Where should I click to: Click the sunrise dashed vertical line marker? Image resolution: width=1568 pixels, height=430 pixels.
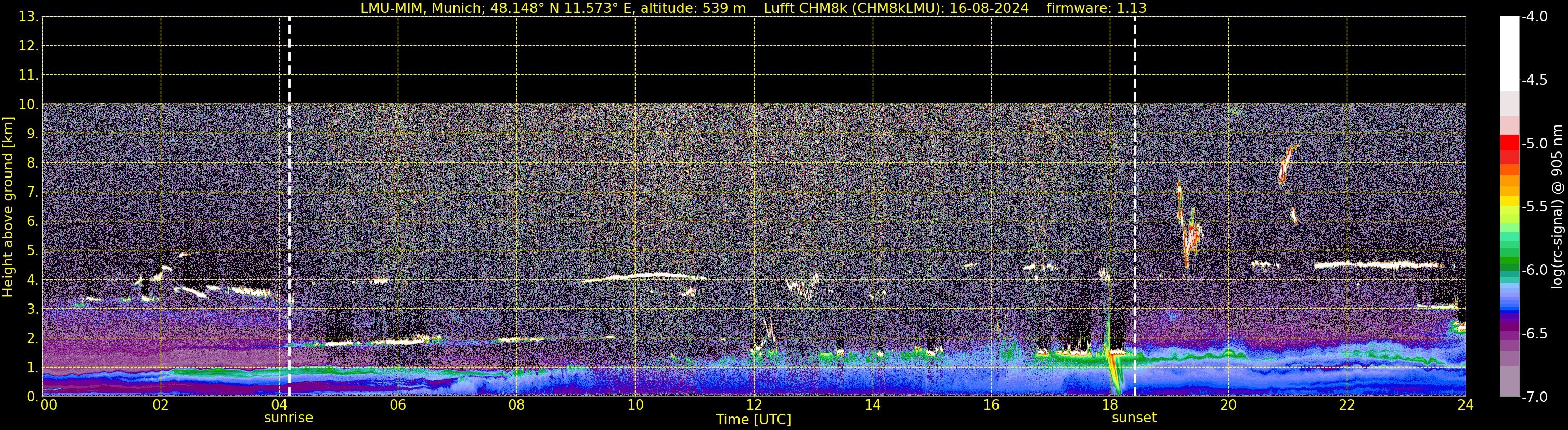[x=289, y=207]
